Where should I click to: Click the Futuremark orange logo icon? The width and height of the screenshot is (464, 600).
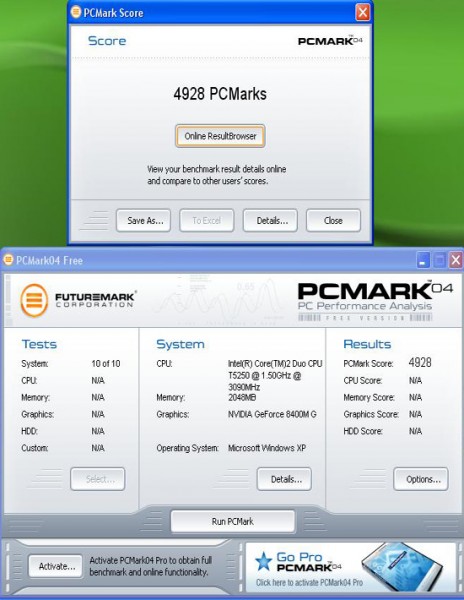click(34, 300)
